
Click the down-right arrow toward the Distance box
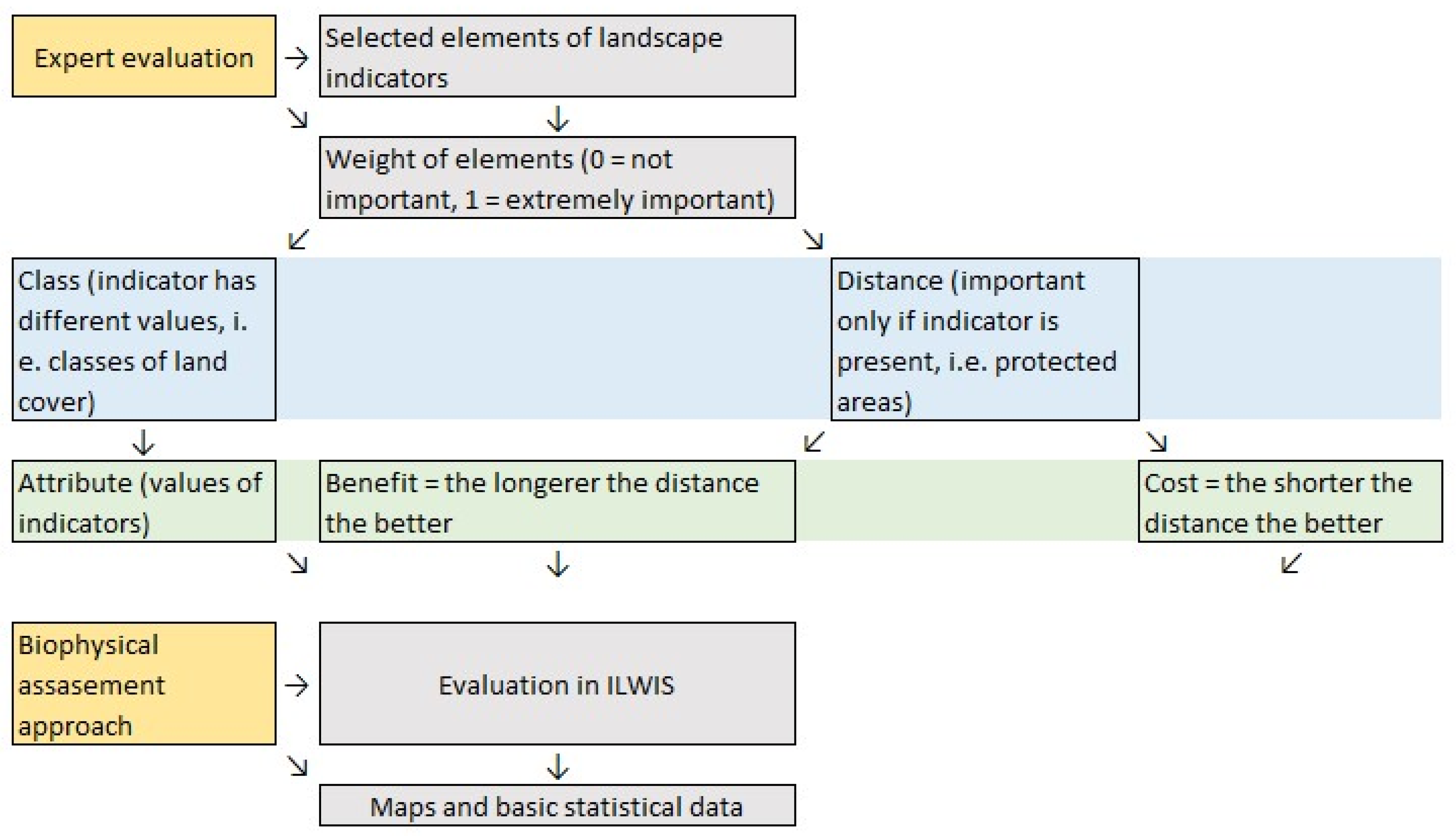click(x=813, y=239)
